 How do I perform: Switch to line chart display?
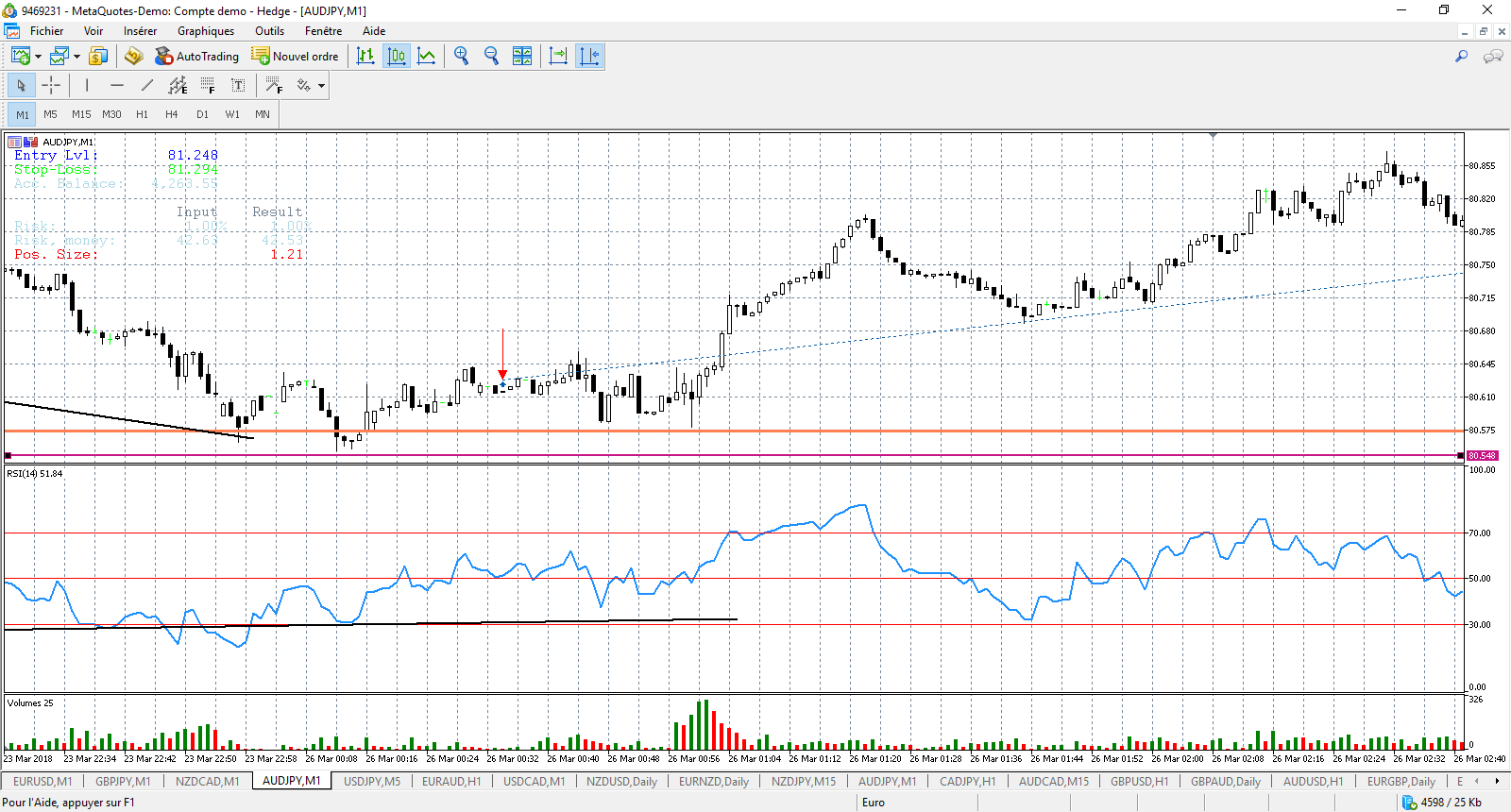pyautogui.click(x=427, y=57)
